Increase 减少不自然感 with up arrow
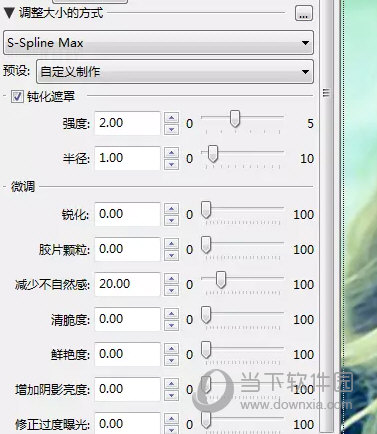 (x=171, y=279)
